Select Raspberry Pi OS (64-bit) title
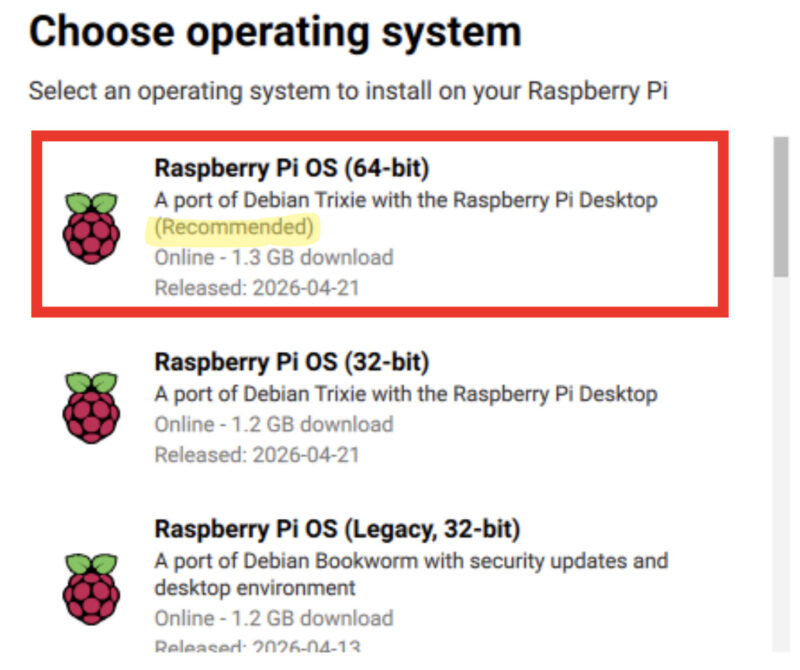800x670 pixels. click(x=292, y=168)
